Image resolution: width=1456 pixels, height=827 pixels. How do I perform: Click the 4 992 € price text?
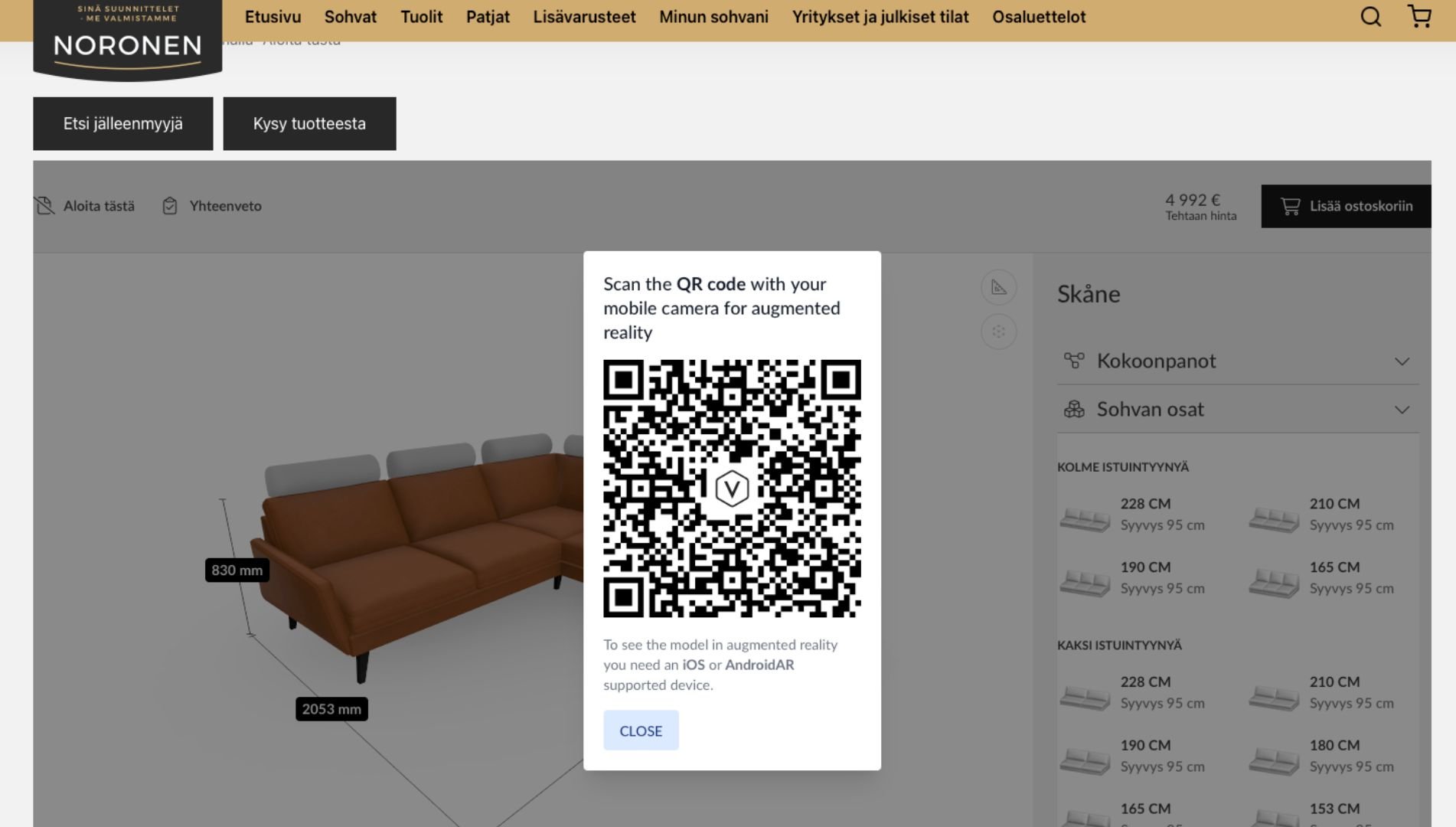(1193, 200)
